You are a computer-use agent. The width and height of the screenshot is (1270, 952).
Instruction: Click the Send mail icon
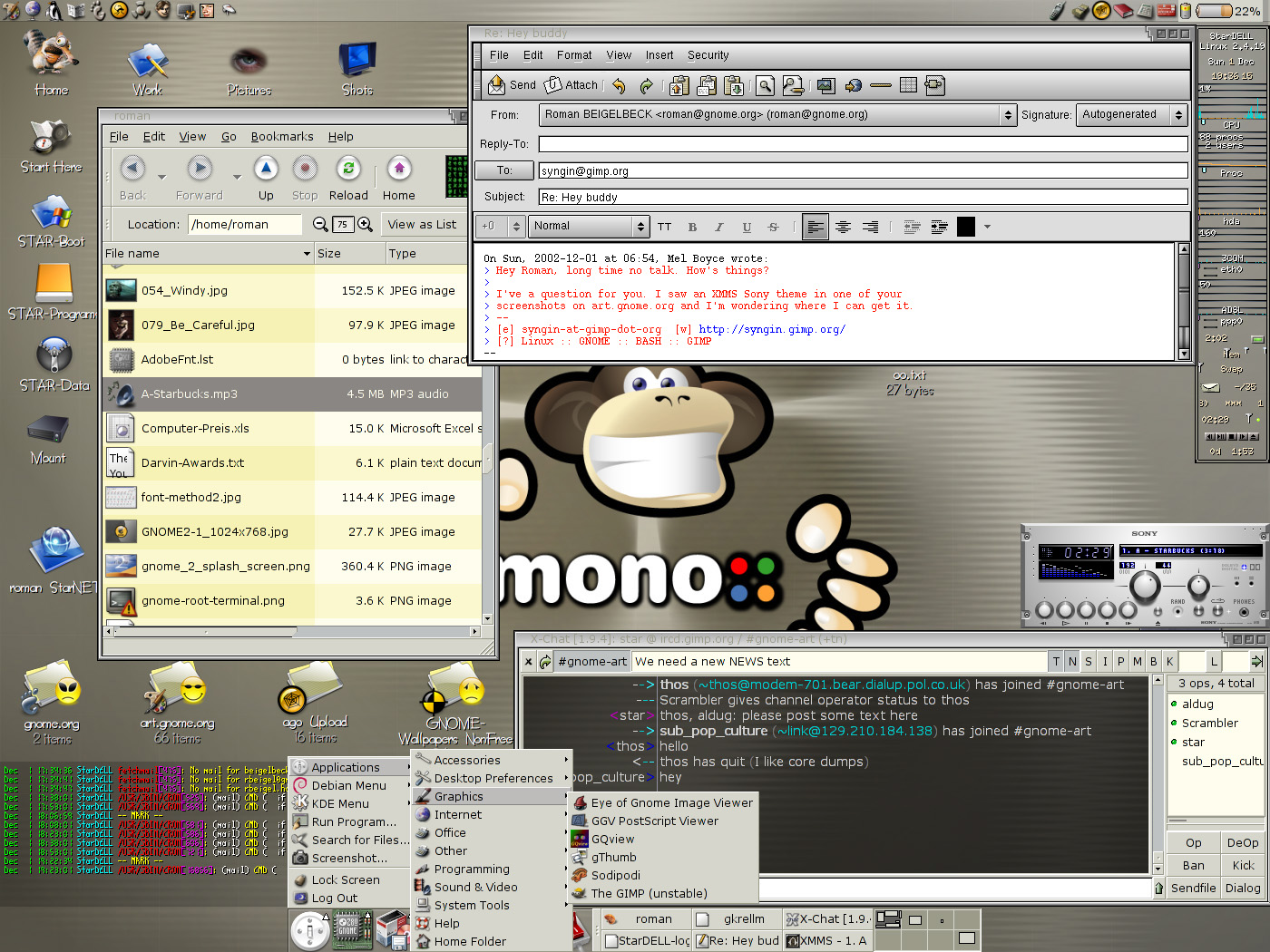(512, 85)
